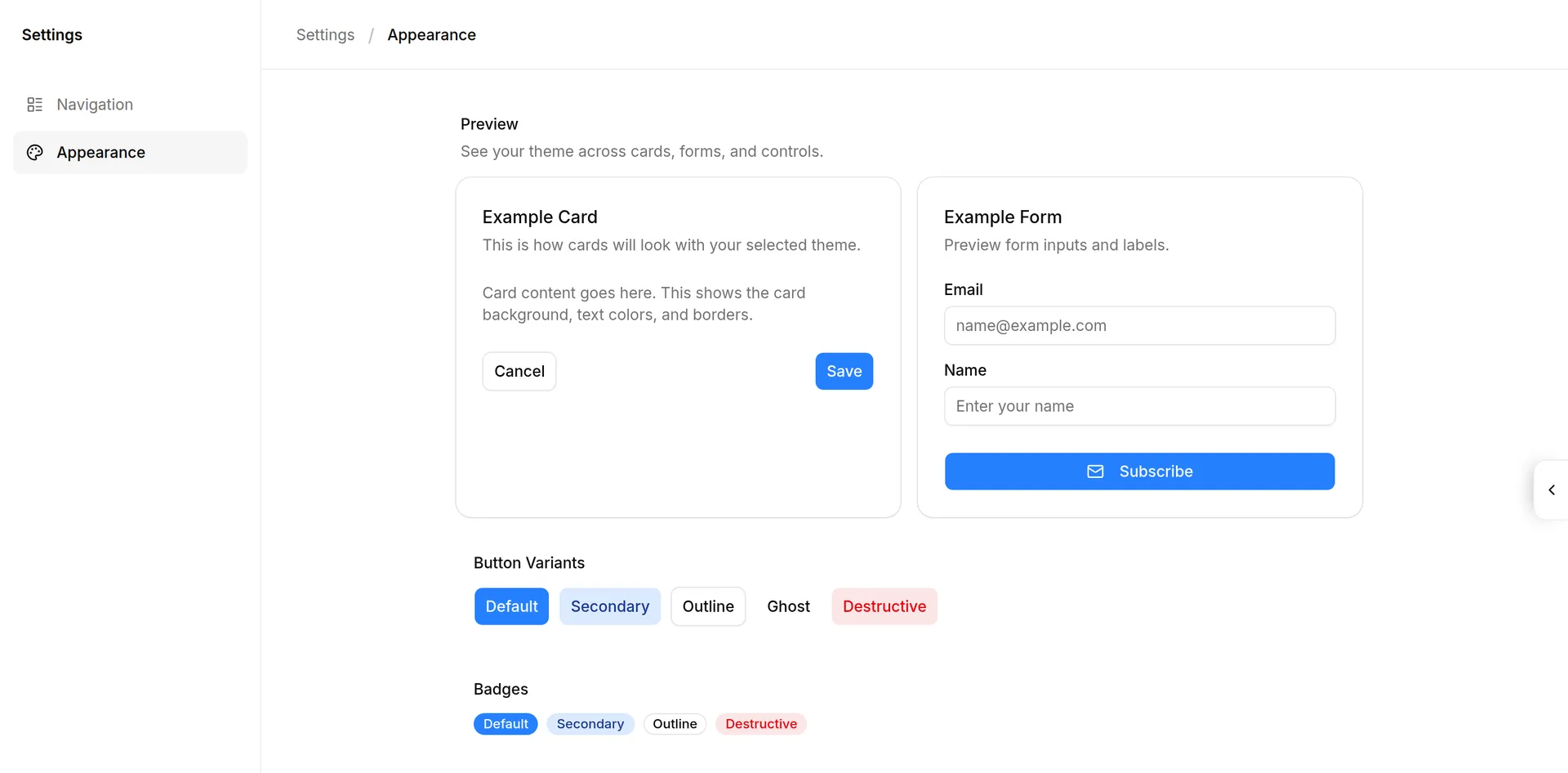The image size is (1568, 773).
Task: Select the Appearance sidebar item
Action: click(x=130, y=153)
